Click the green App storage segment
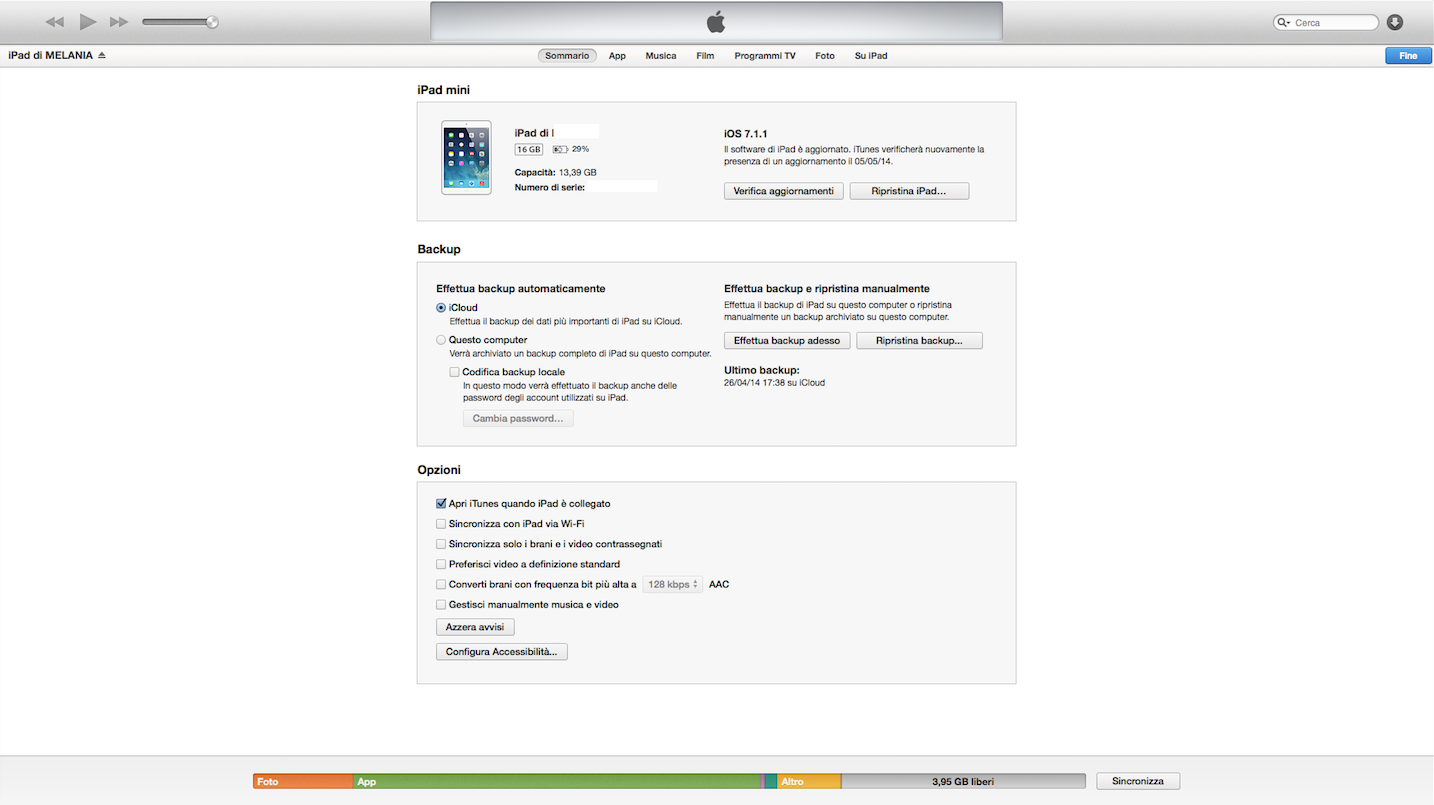1434x805 pixels. [558, 781]
